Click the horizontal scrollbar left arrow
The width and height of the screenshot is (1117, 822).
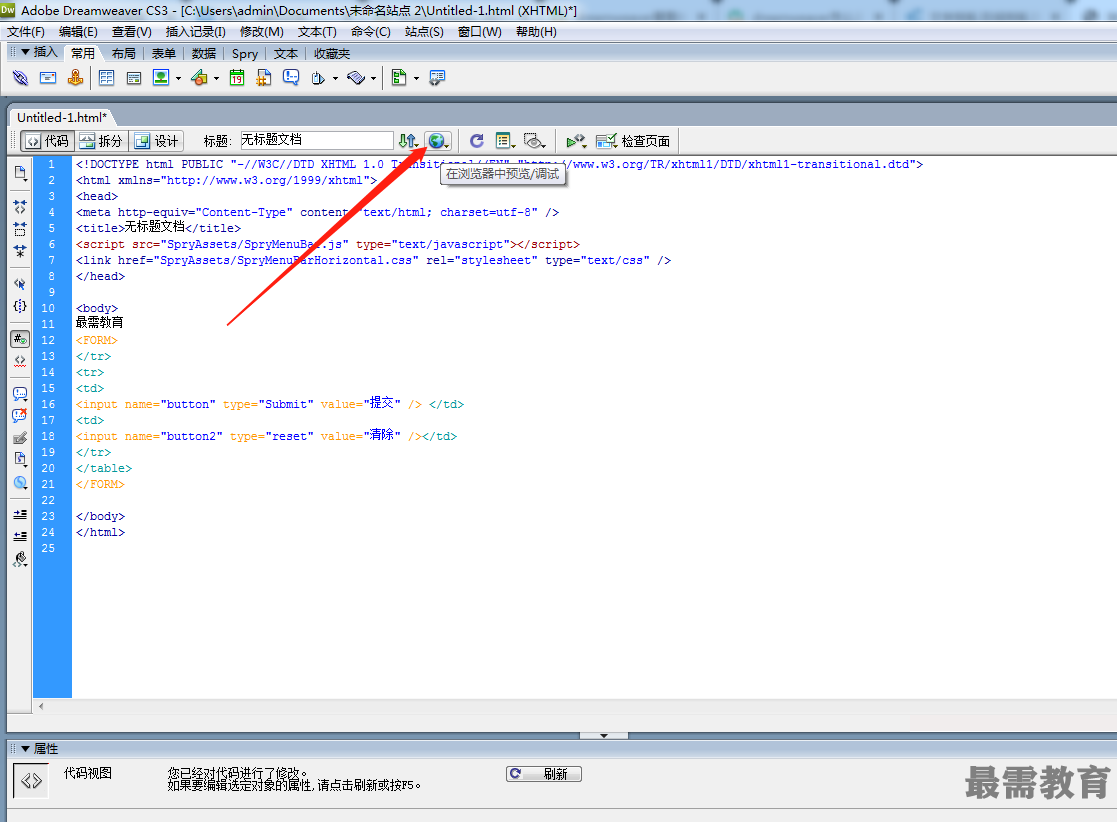(x=41, y=706)
